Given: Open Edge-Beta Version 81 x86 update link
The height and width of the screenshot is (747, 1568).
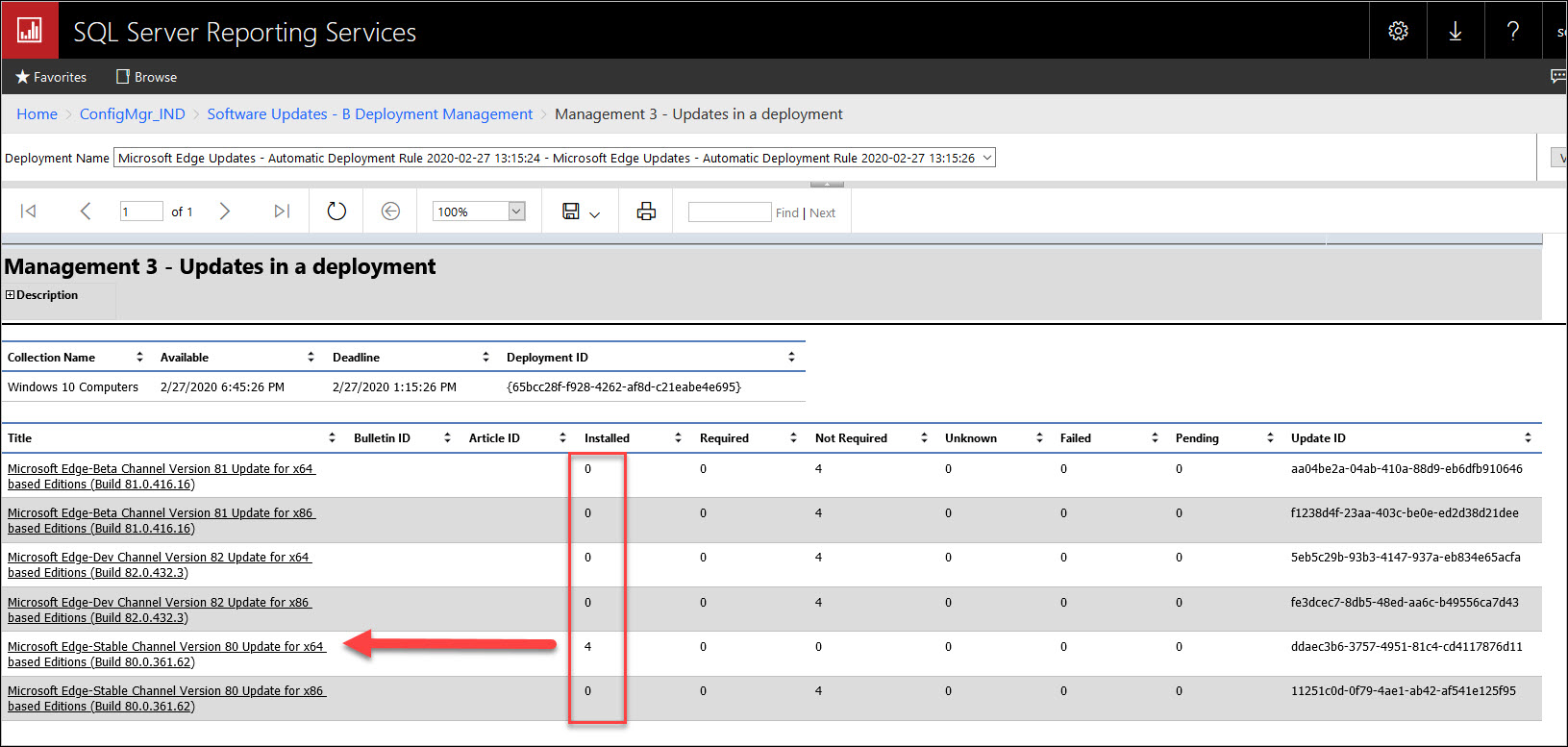Looking at the screenshot, I should click(x=162, y=520).
